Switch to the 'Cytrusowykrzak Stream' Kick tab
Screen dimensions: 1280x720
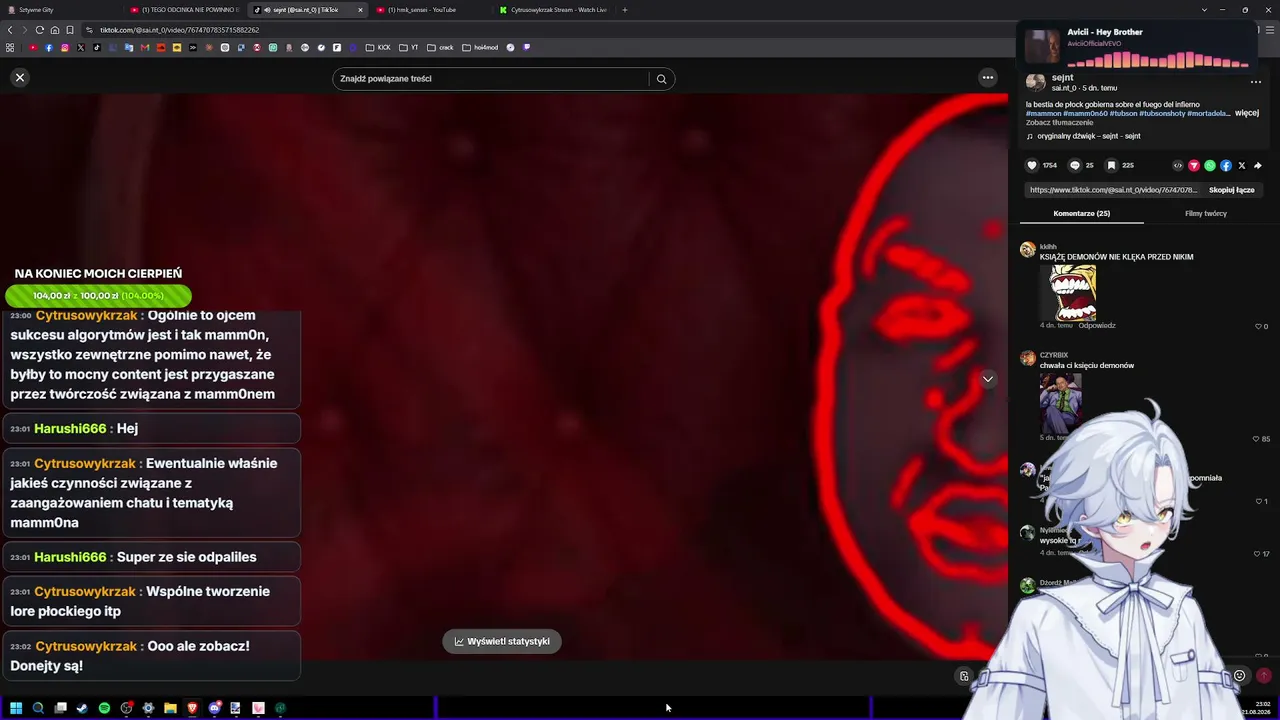tap(554, 10)
